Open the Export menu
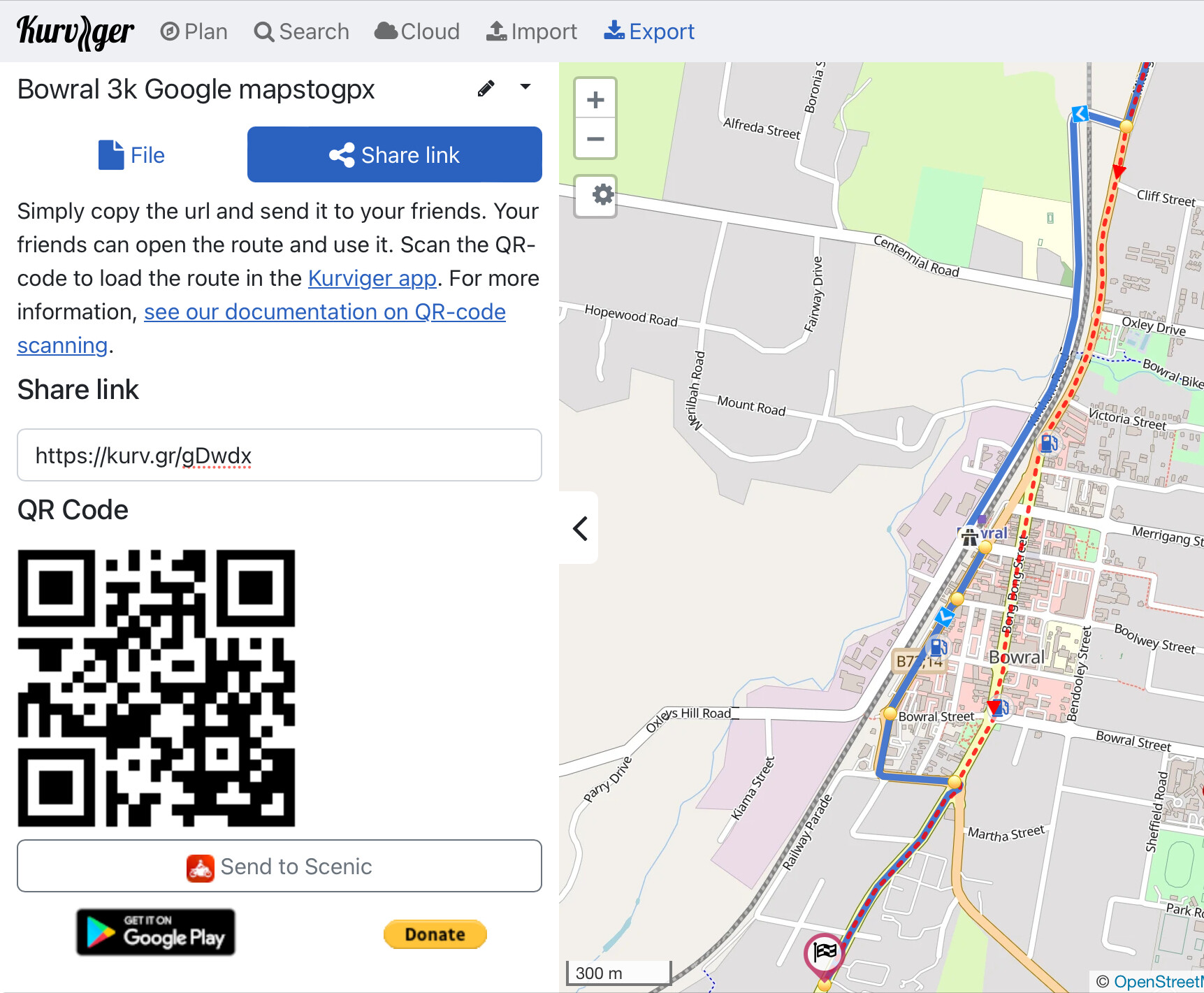This screenshot has height=993, width=1204. pyautogui.click(x=649, y=31)
